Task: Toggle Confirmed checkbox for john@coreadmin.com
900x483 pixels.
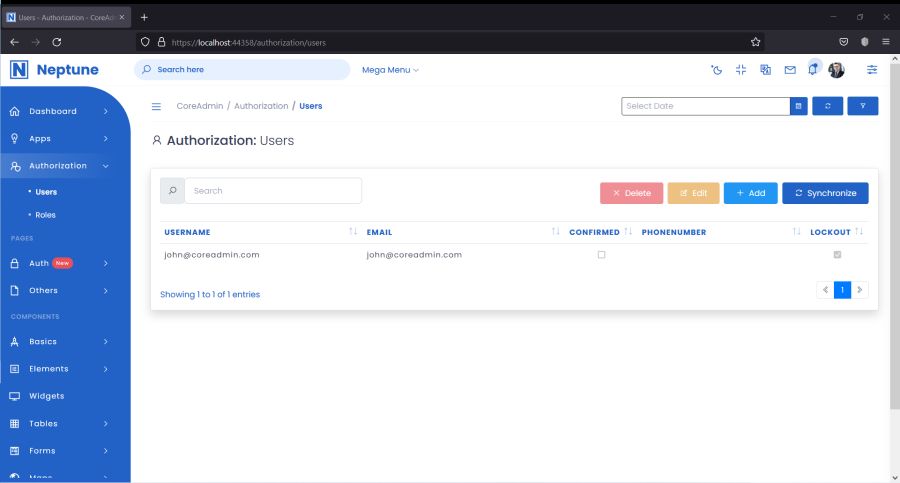Action: pos(602,254)
